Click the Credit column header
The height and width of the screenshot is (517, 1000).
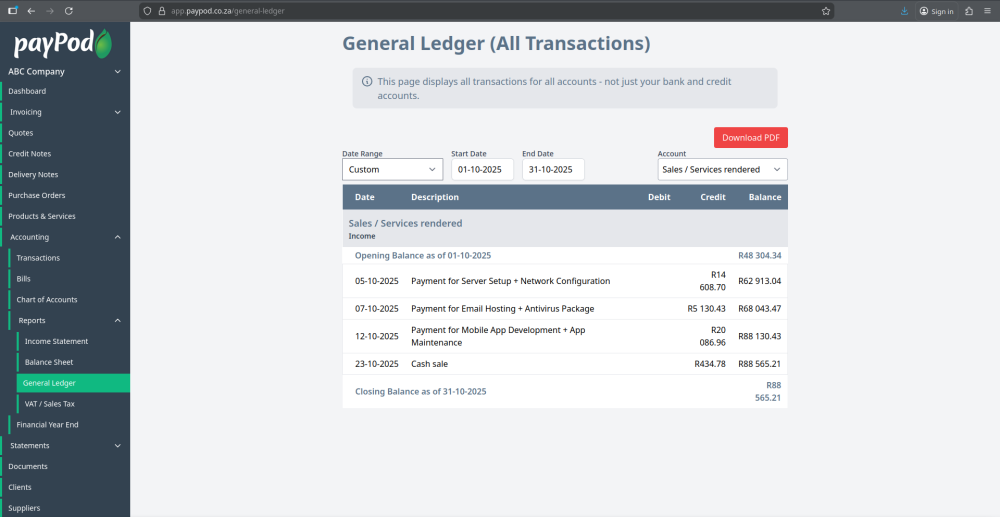713,197
